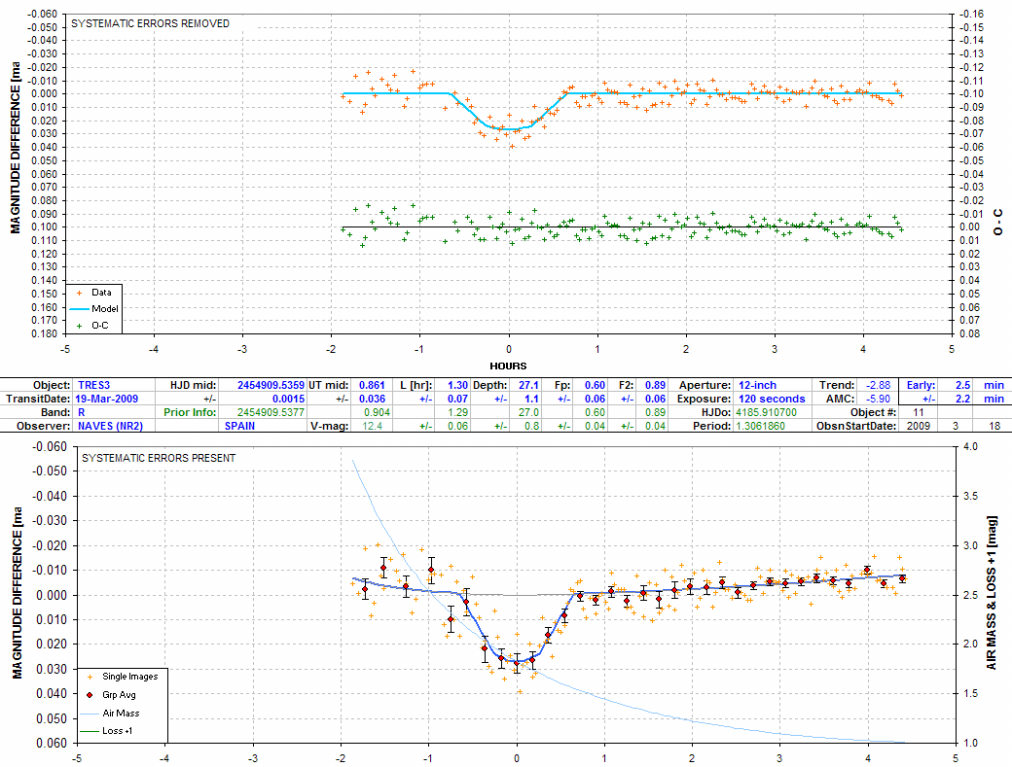Select observer name NAVES (NR2)
Screen dimensions: 1012x767
[x=110, y=426]
